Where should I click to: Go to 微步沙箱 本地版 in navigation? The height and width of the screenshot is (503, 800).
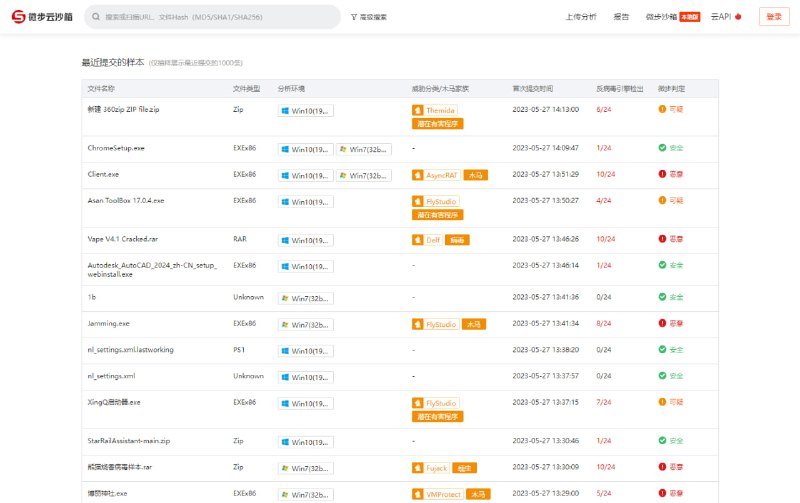672,17
